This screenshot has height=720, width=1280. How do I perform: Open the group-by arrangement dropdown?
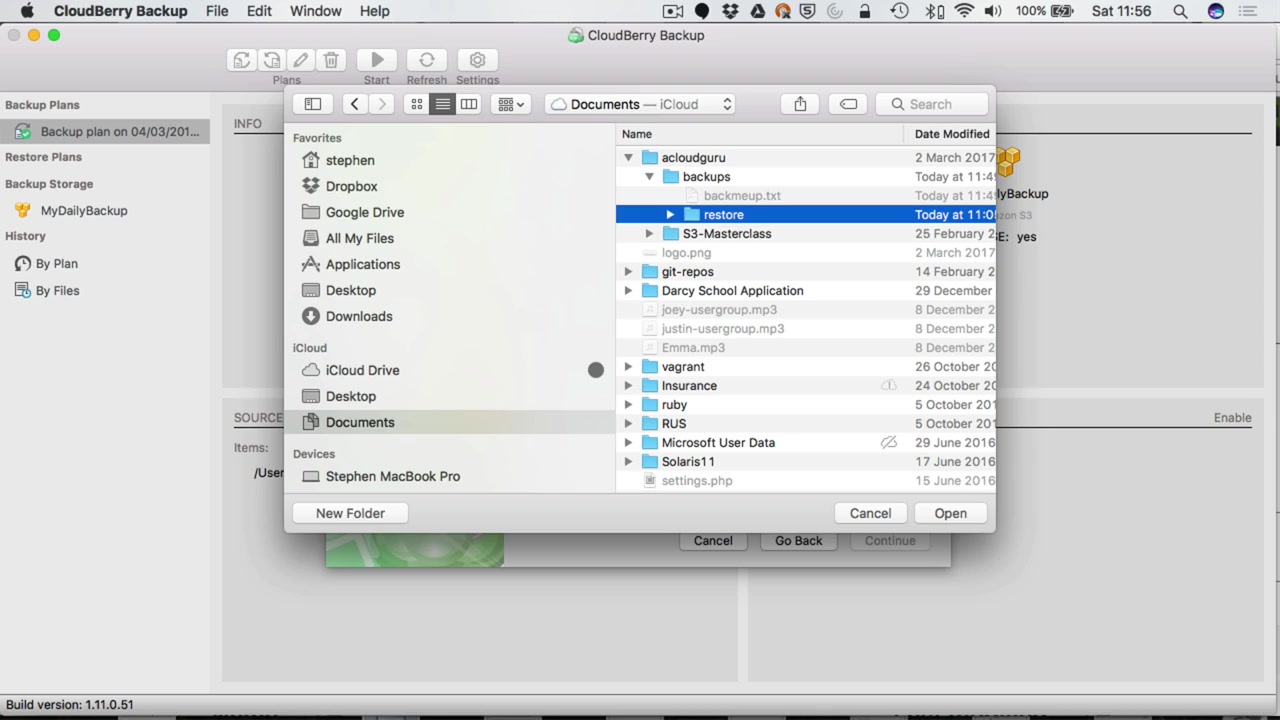point(510,104)
